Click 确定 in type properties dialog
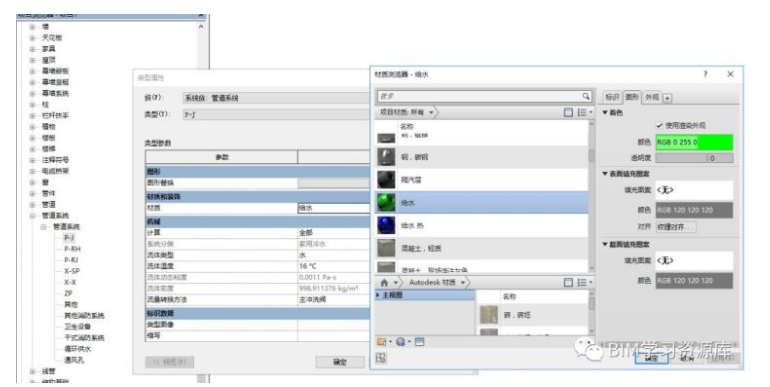Image resolution: width=770 pixels, height=387 pixels. coord(340,362)
